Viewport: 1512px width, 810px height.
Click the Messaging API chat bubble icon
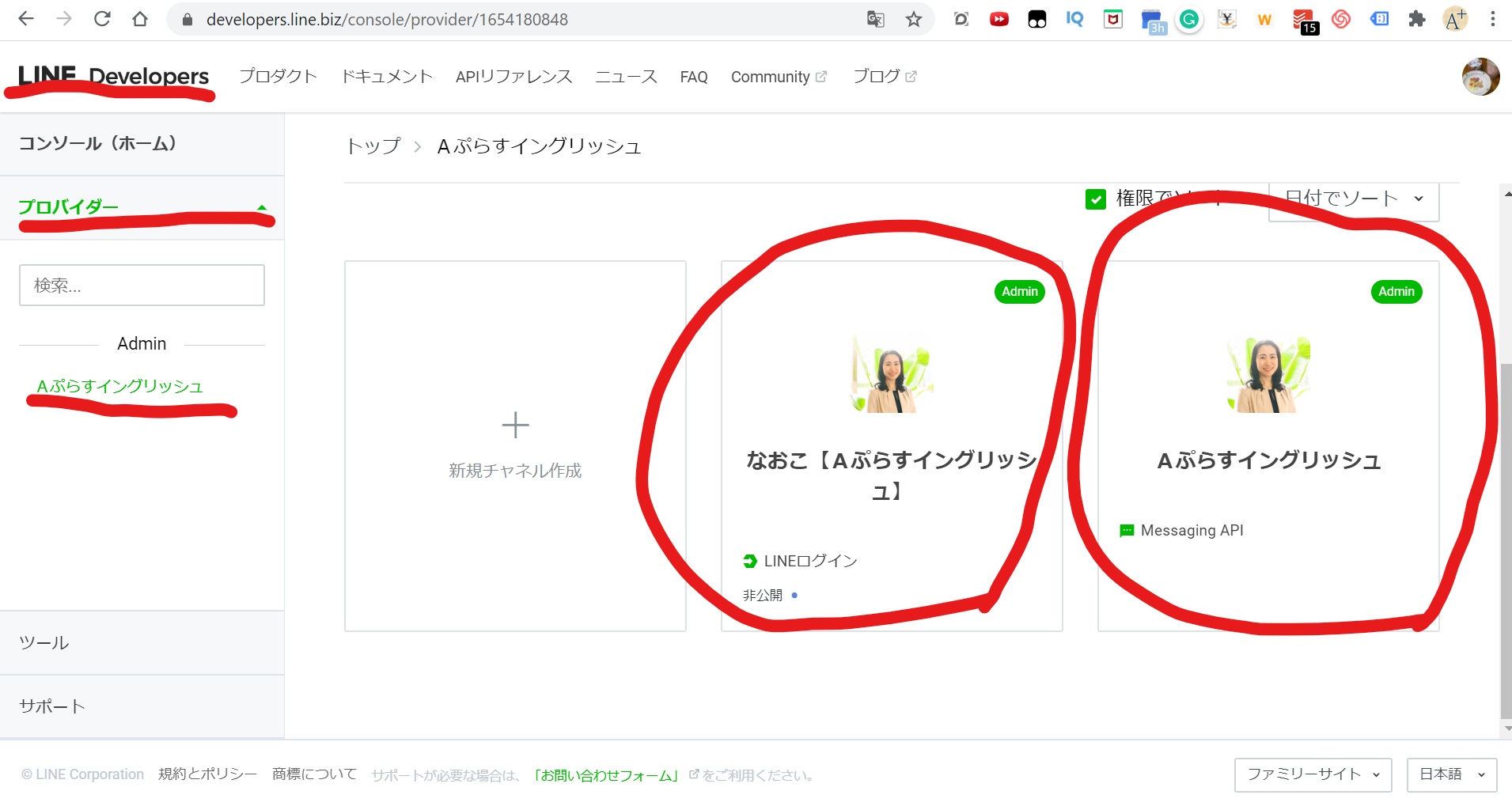click(x=1127, y=531)
